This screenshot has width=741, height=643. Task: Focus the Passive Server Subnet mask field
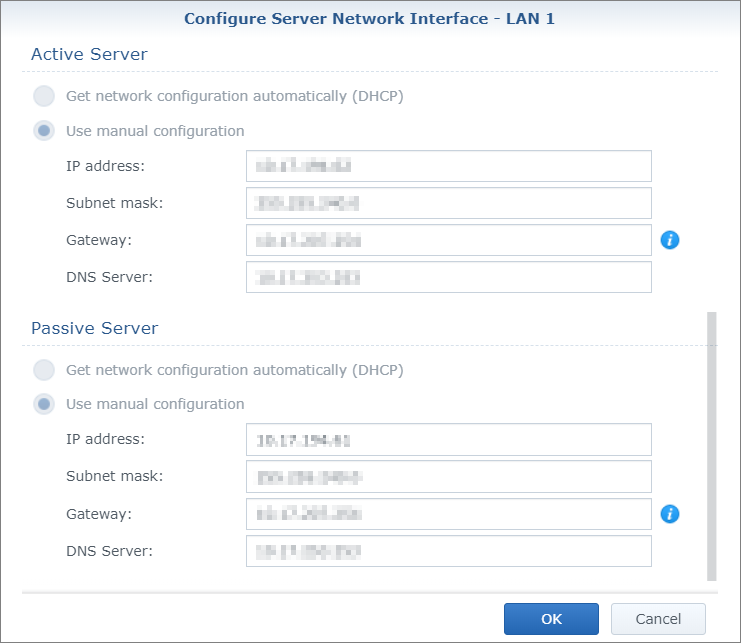coord(448,477)
